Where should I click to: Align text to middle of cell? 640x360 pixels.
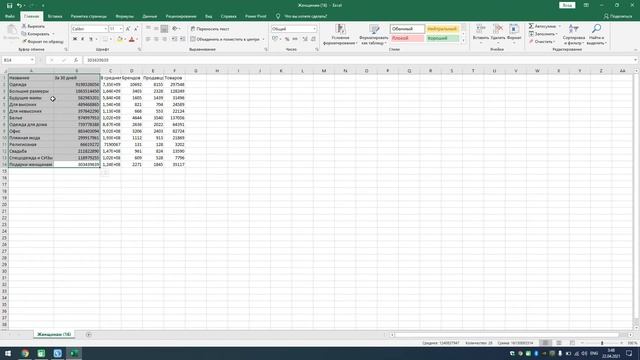click(x=156, y=29)
